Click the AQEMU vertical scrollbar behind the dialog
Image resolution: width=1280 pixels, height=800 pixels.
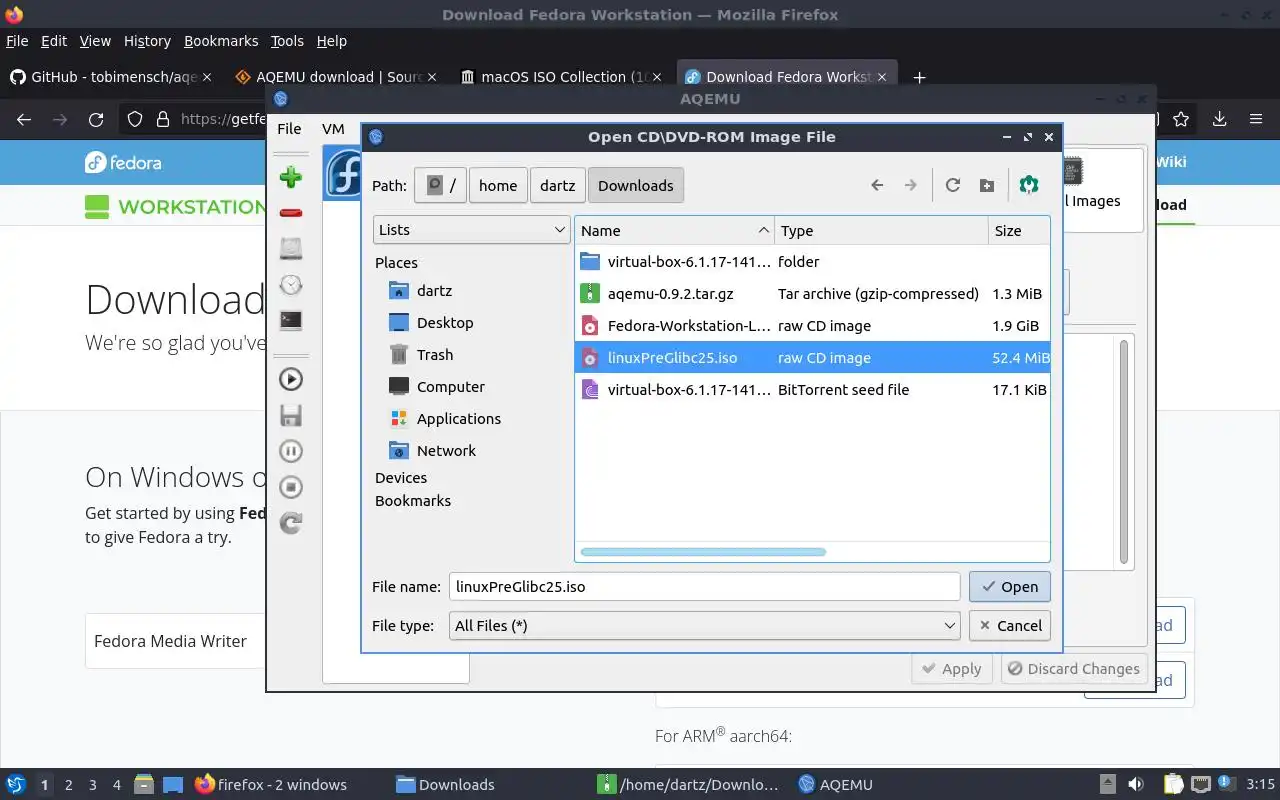pyautogui.click(x=1124, y=450)
